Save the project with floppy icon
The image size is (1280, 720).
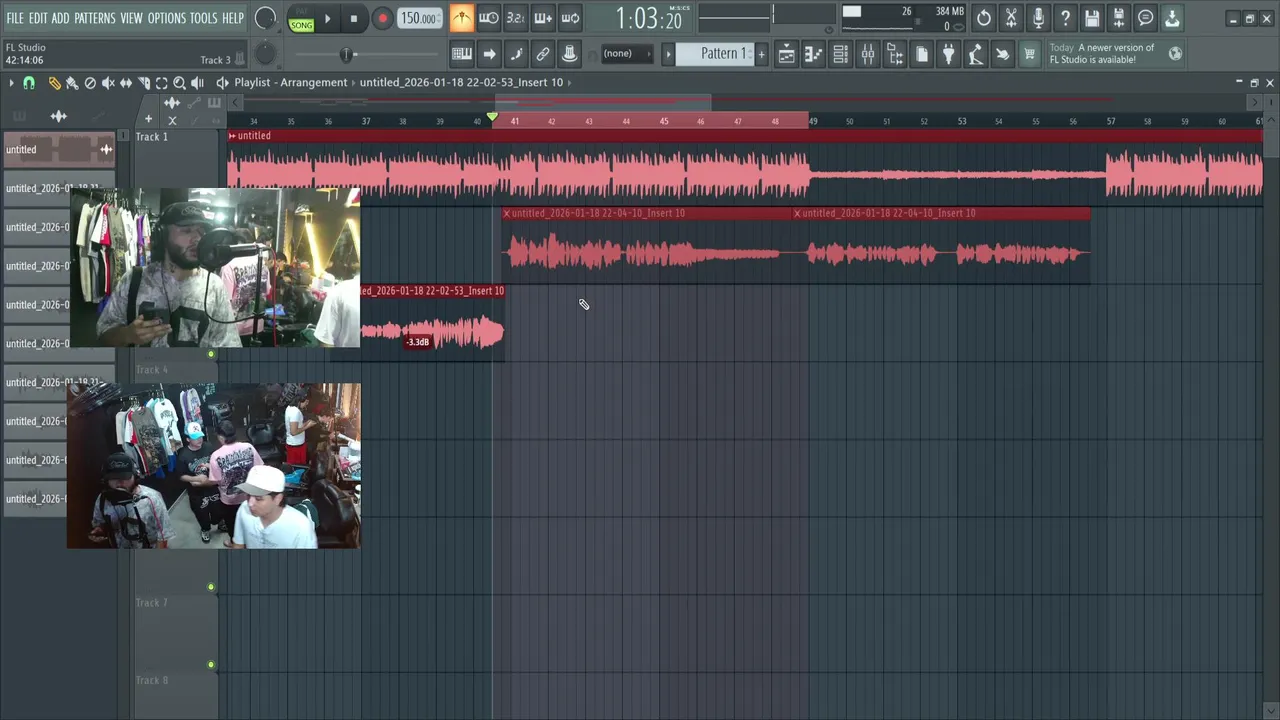coord(1092,18)
